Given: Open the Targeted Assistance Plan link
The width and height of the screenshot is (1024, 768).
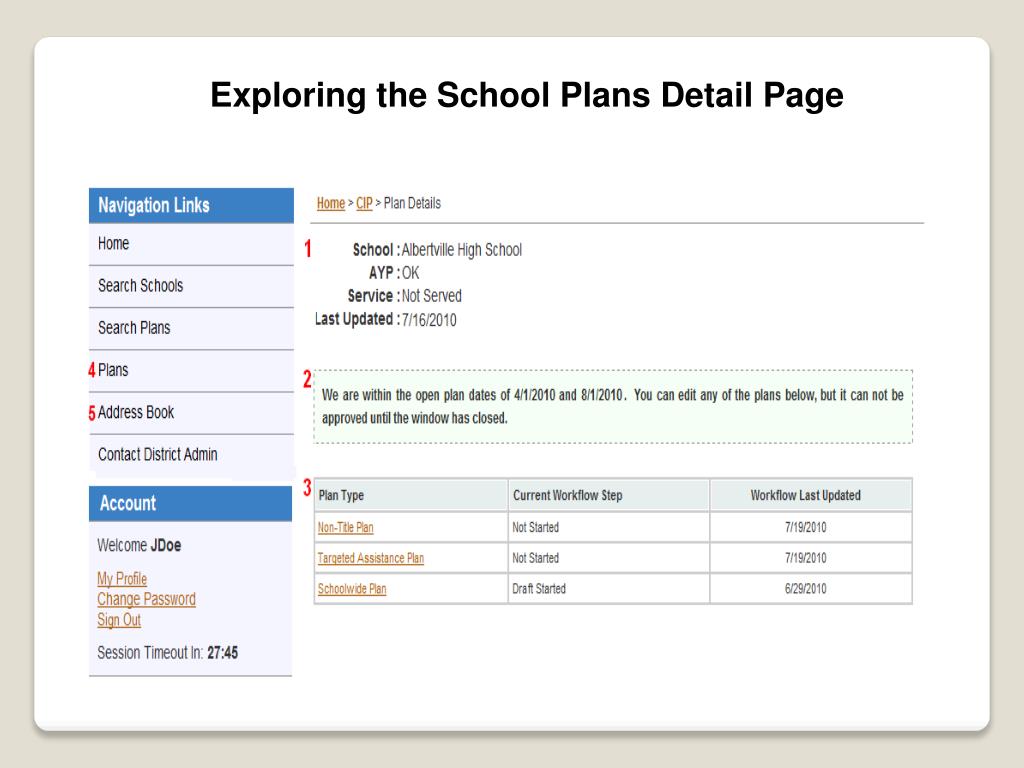Looking at the screenshot, I should click(370, 558).
